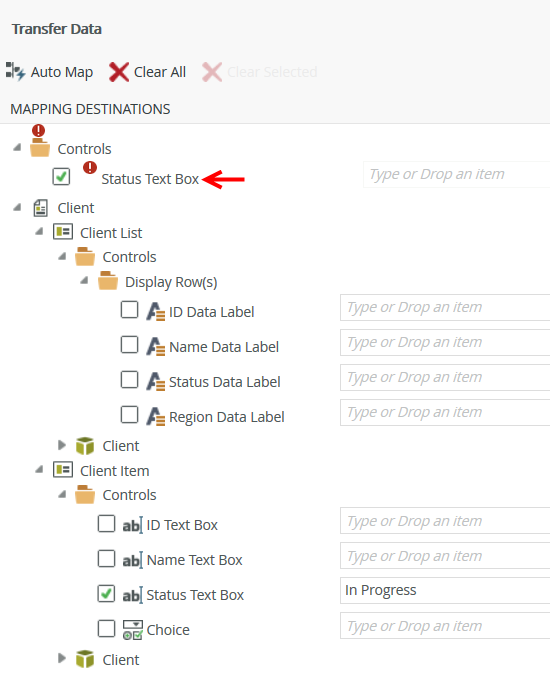Click the ID Data Label icon
The width and height of the screenshot is (550, 686).
155,312
